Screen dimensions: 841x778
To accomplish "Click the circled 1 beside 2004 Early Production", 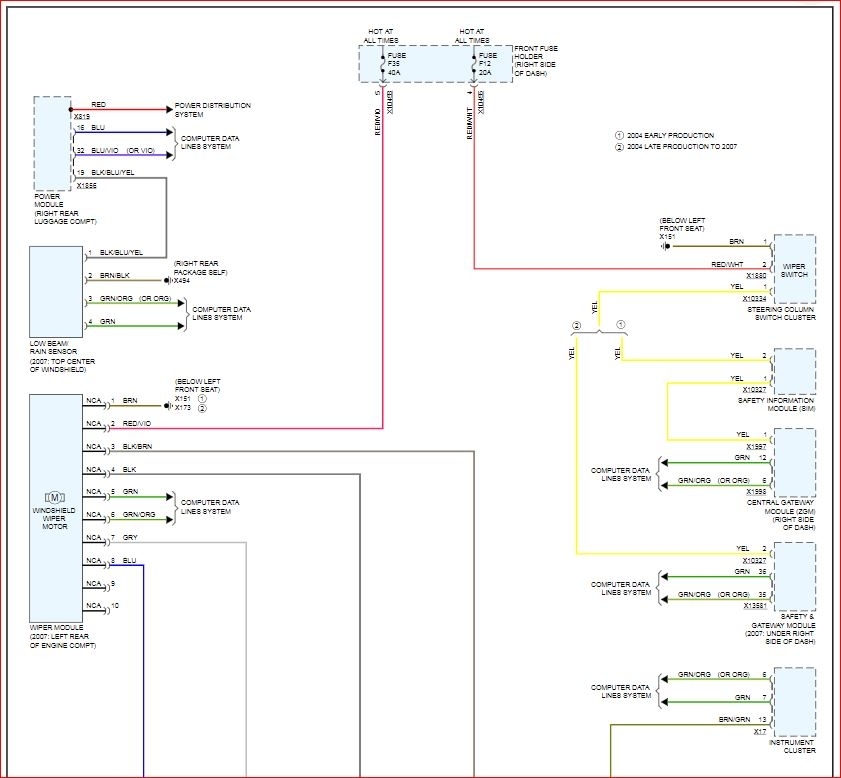I will point(619,135).
